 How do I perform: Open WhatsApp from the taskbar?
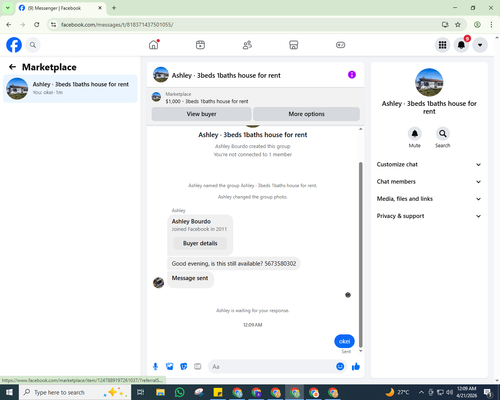179,392
